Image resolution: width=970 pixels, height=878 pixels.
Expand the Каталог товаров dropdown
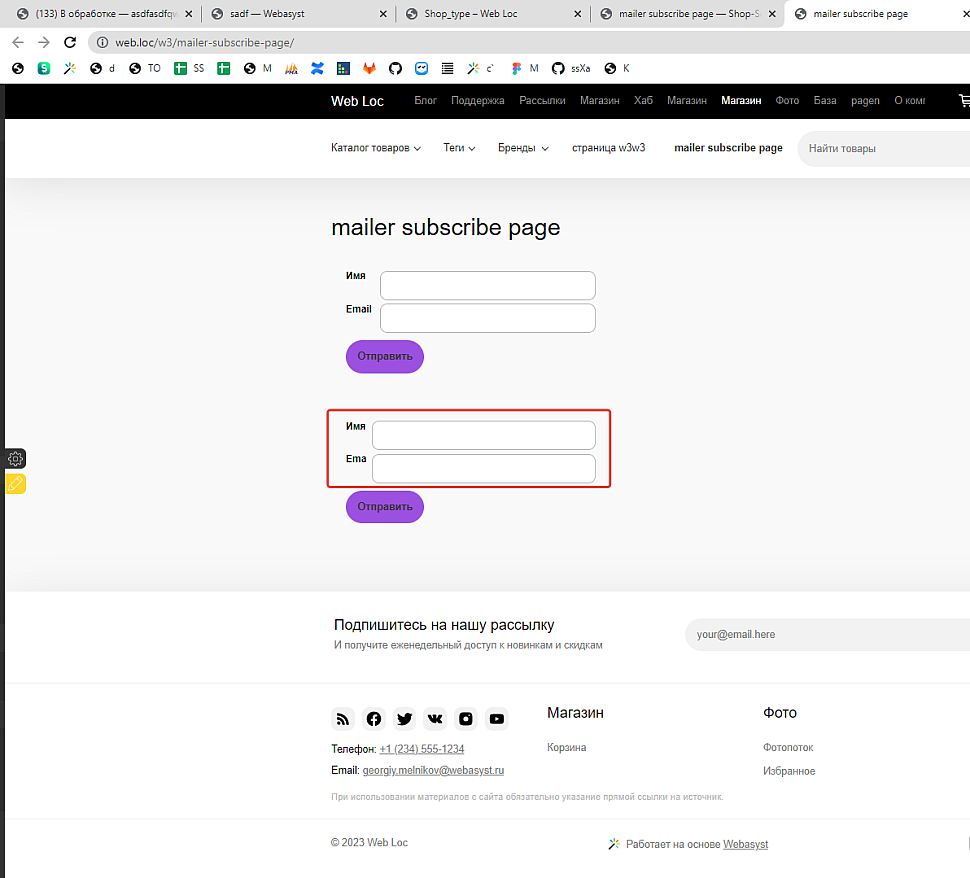click(x=375, y=148)
